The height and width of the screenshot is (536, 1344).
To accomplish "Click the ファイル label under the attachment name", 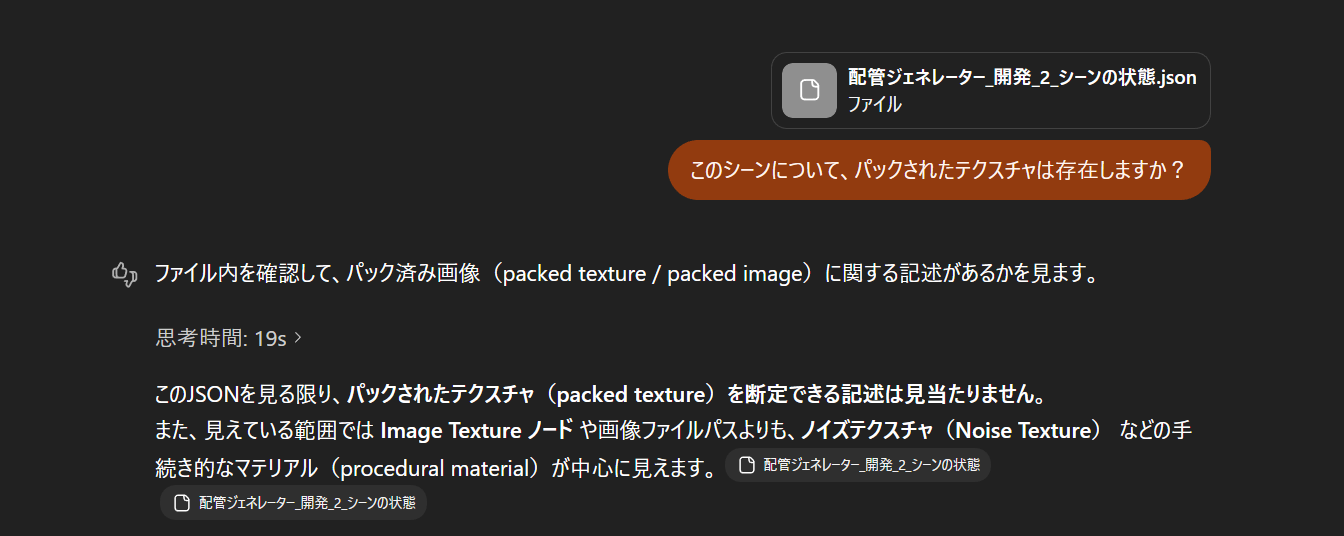I will pyautogui.click(x=874, y=103).
